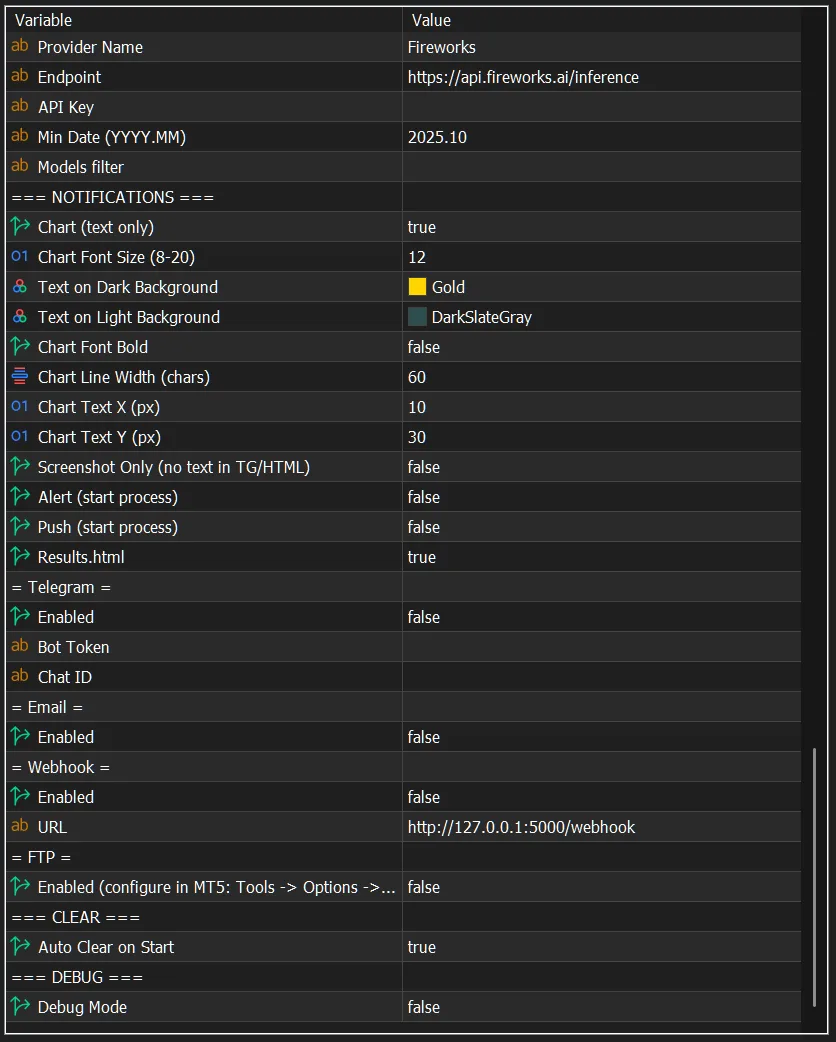The height and width of the screenshot is (1042, 836).
Task: Toggle Debug Mode false value
Action: pyautogui.click(x=601, y=1007)
